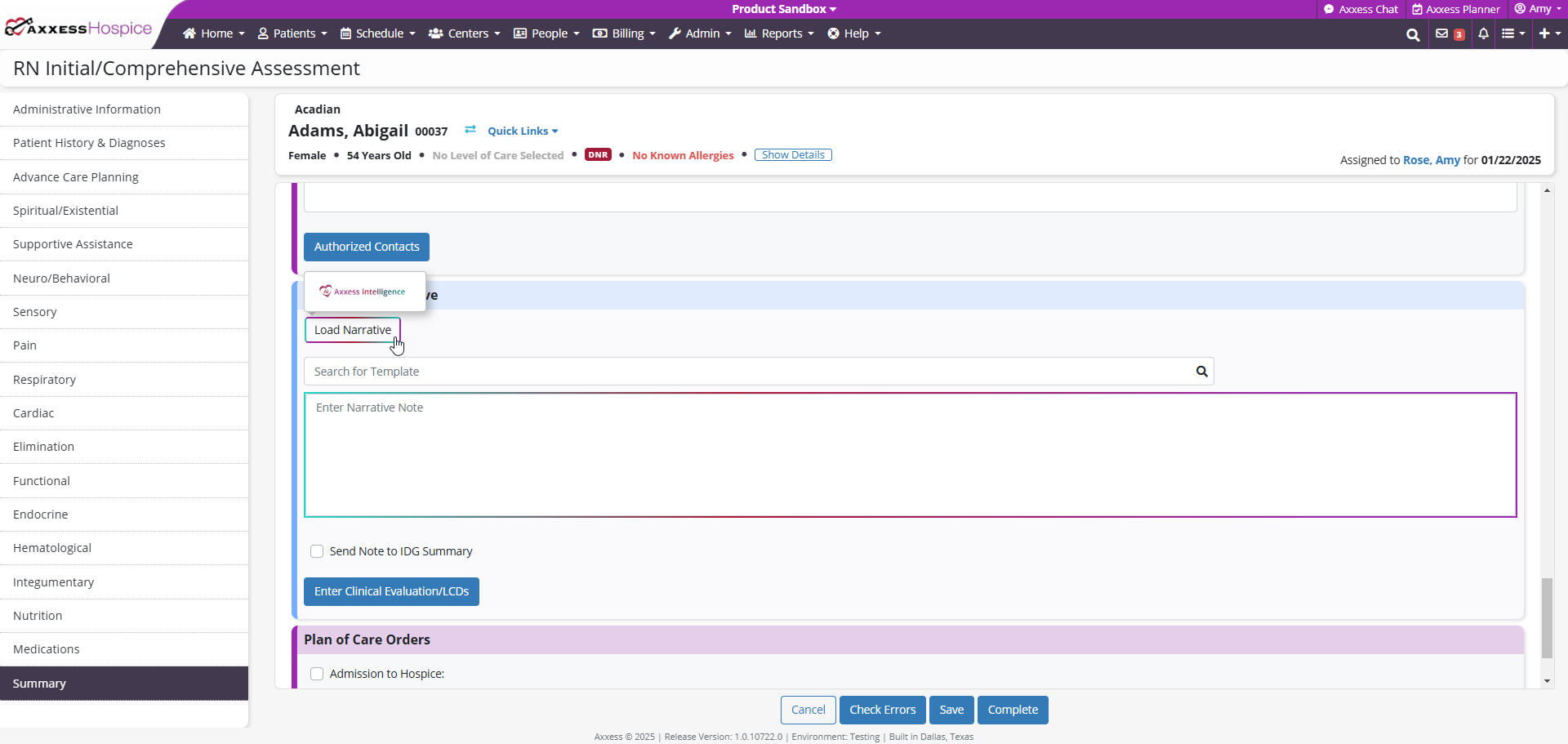Click the template search magnifier icon

[x=1201, y=372]
